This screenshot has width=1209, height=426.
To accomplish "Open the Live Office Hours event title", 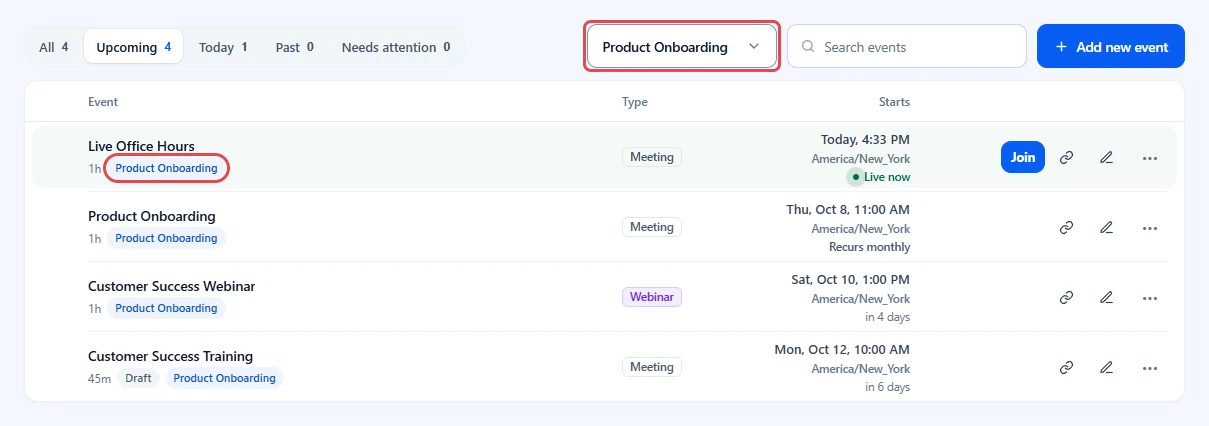I will pyautogui.click(x=141, y=147).
